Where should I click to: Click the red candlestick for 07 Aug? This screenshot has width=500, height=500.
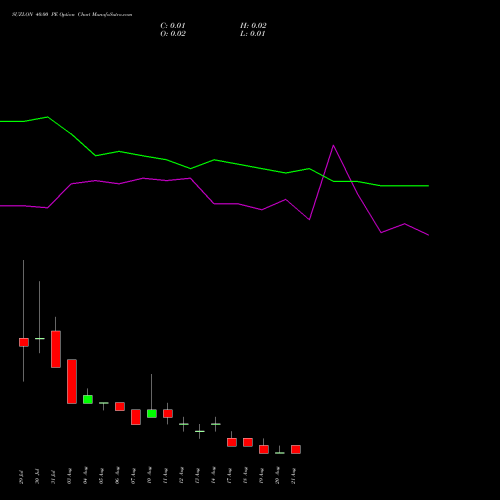tap(136, 417)
